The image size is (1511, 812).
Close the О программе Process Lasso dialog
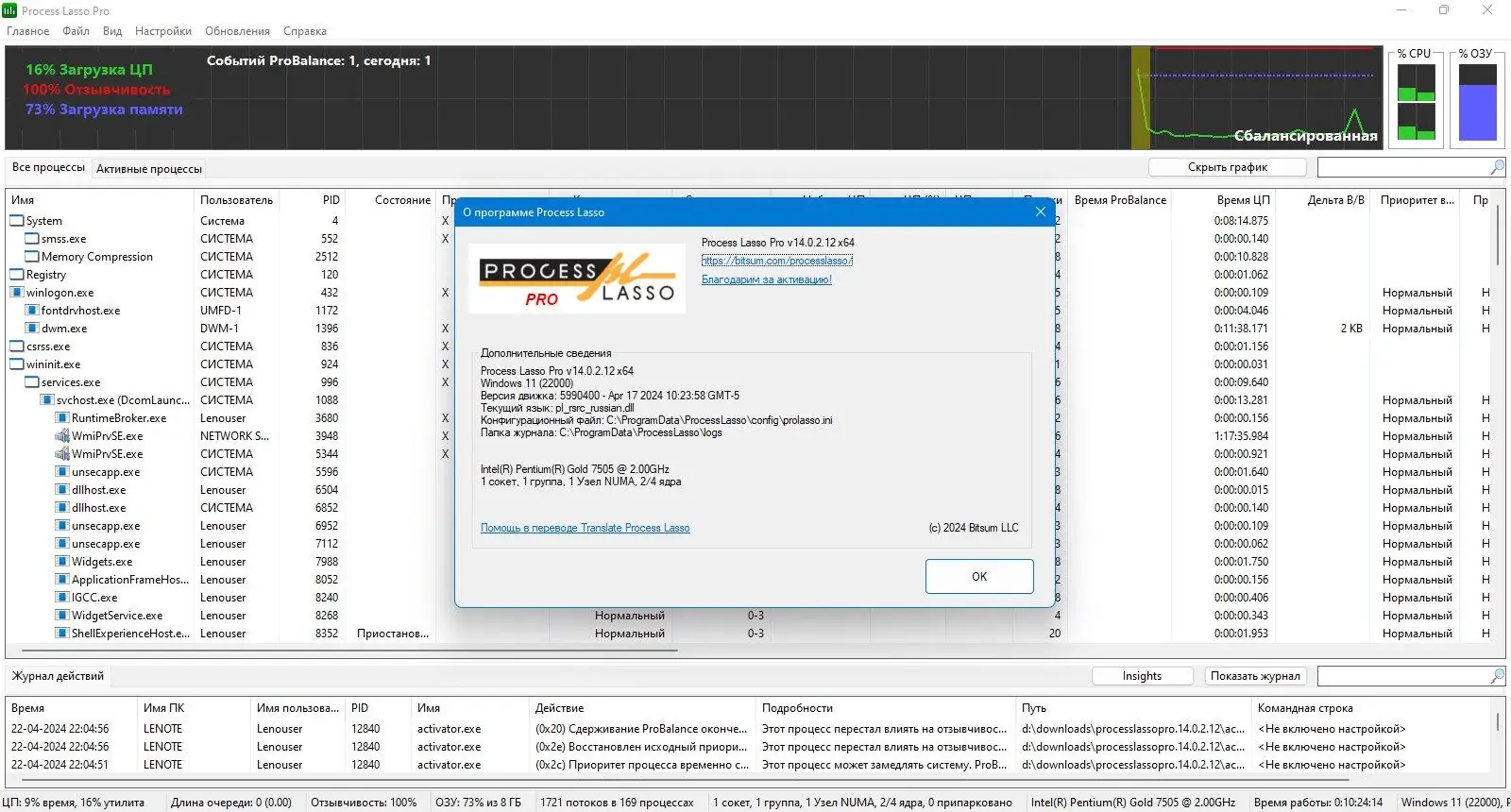(1041, 211)
